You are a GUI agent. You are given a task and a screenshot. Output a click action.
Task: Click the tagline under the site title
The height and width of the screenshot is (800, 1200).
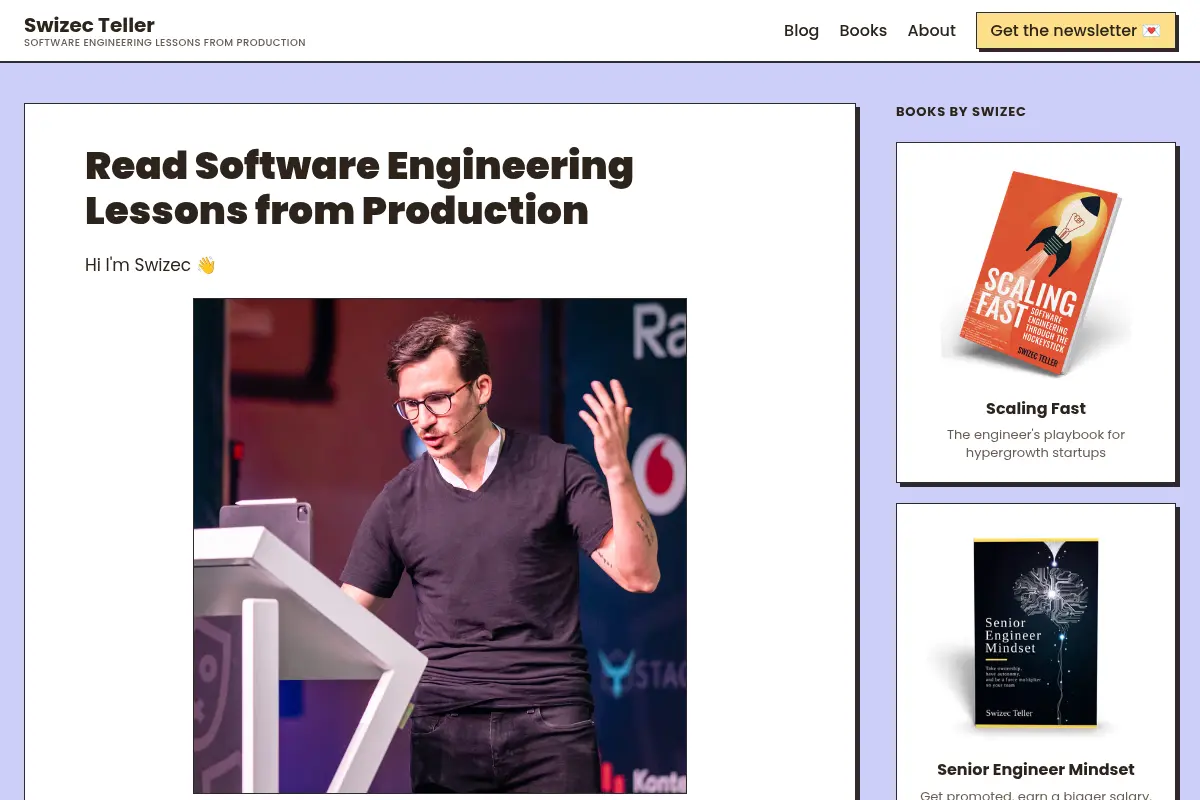point(165,43)
